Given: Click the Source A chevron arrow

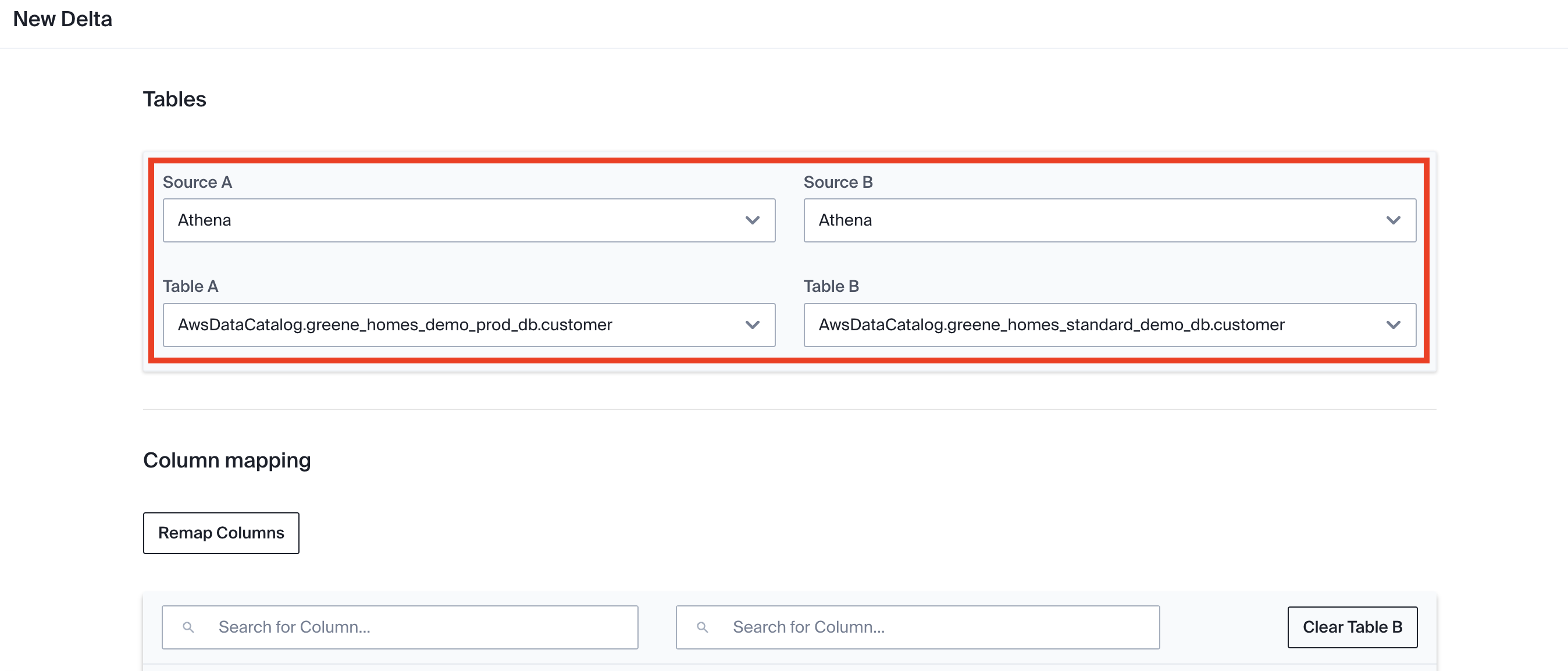Looking at the screenshot, I should click(753, 220).
